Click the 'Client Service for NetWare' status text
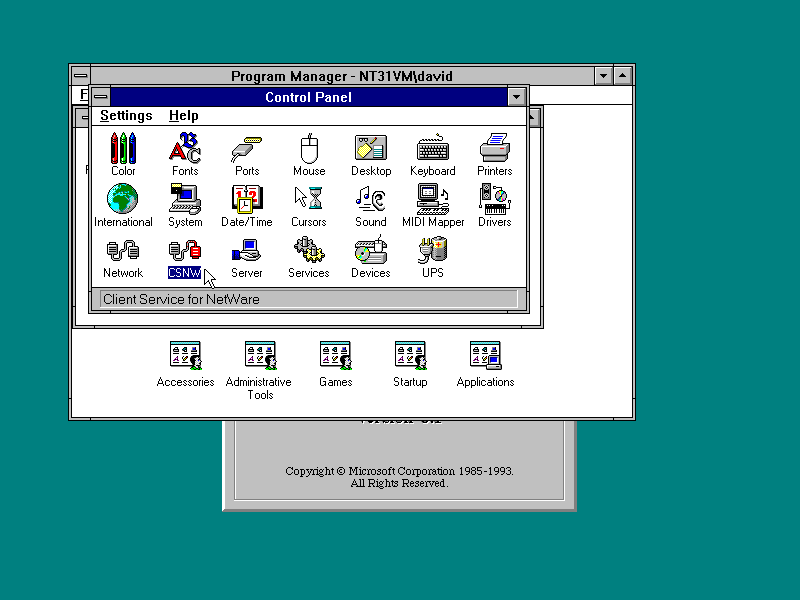Screen dimensions: 800x600 (181, 299)
